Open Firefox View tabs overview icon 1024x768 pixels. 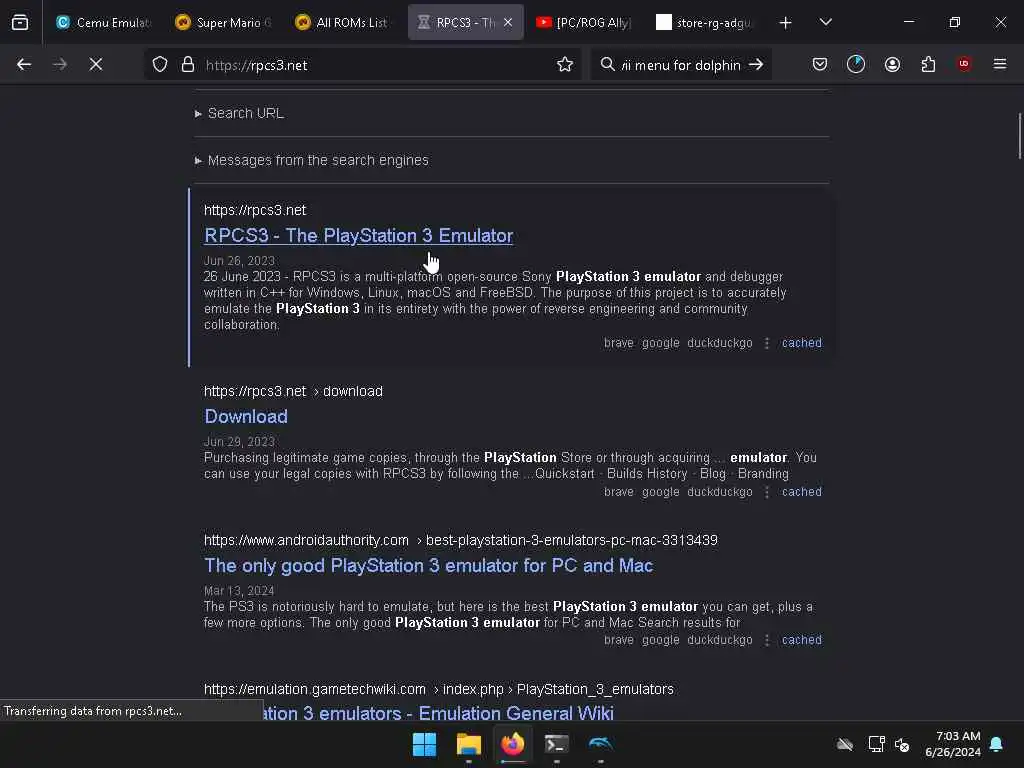(x=20, y=22)
